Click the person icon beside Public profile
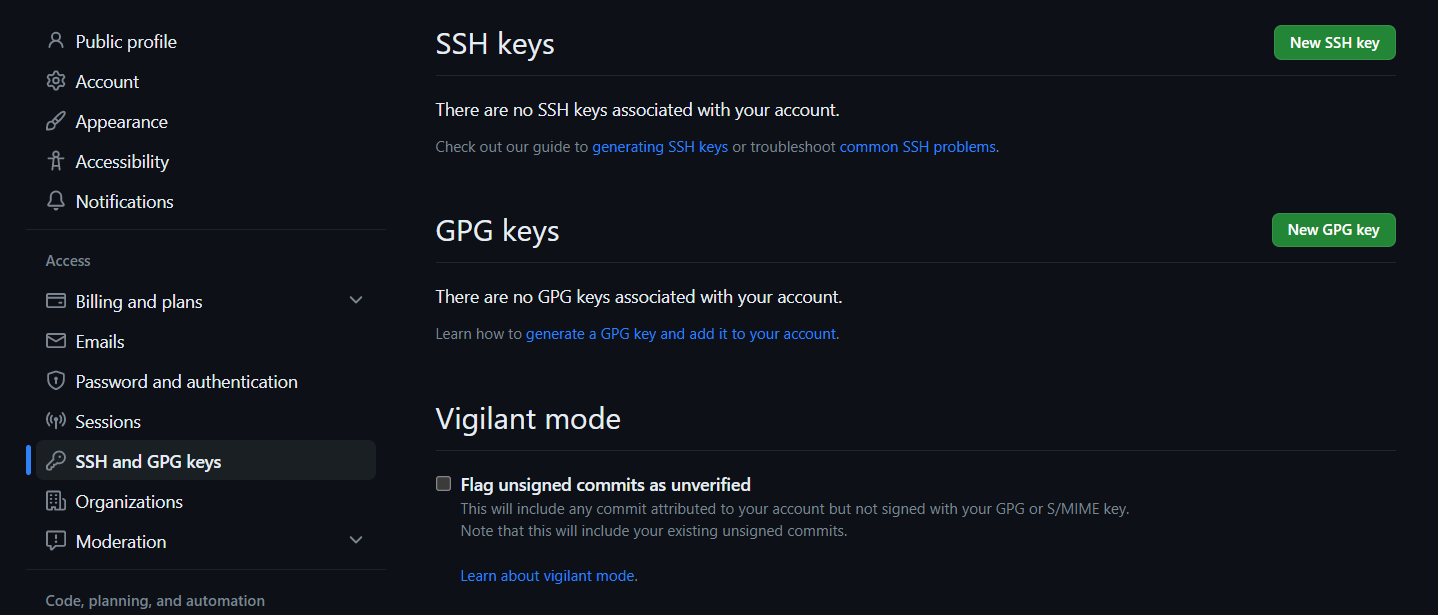Screen dimensions: 1438x615 (56, 41)
